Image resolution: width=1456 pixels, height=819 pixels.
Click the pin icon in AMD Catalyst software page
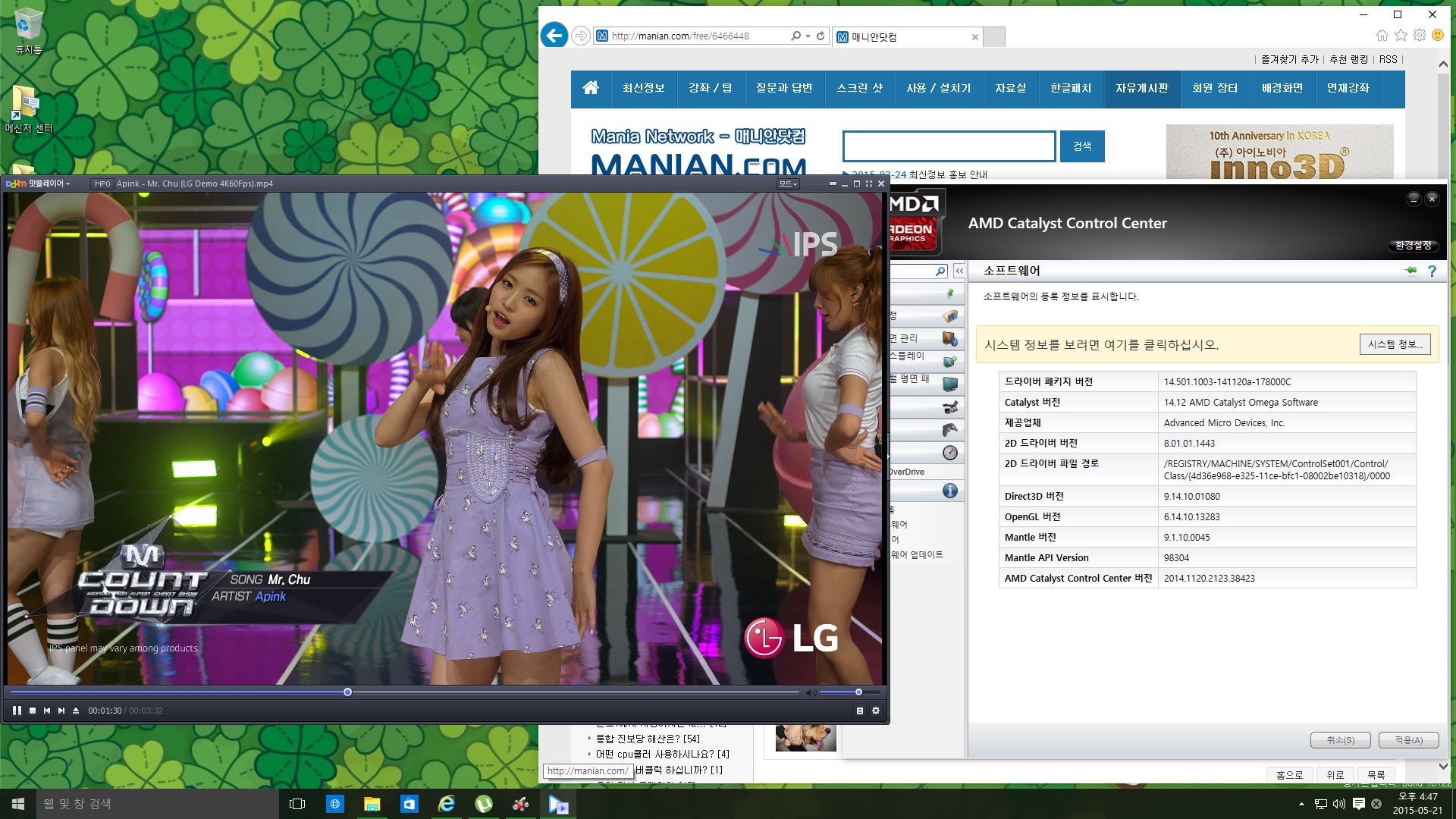tap(1410, 271)
